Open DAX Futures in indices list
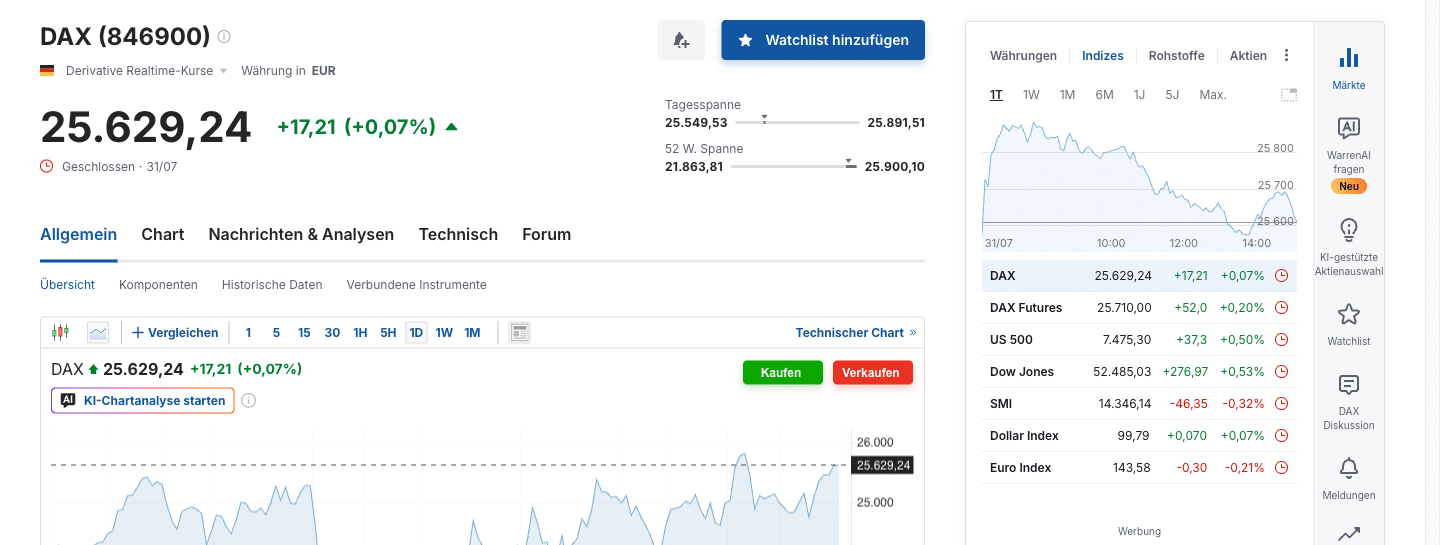 point(1026,308)
